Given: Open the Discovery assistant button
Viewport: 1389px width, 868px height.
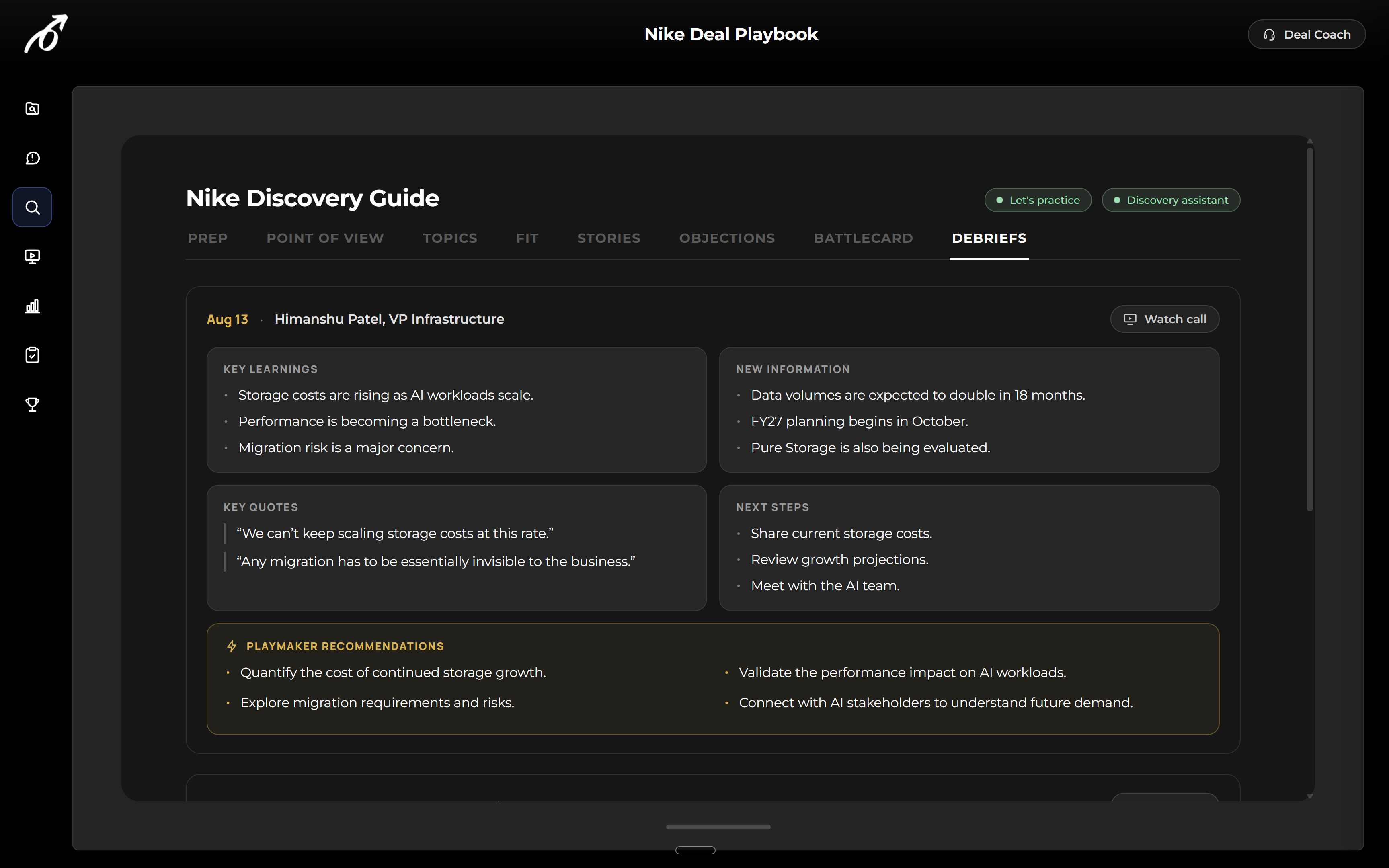Looking at the screenshot, I should (x=1171, y=200).
